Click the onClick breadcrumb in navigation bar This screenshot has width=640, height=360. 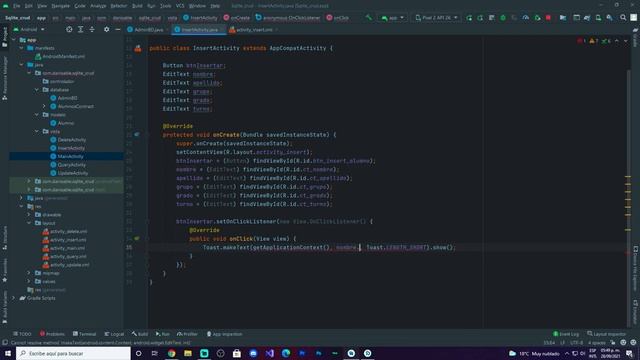[x=338, y=18]
